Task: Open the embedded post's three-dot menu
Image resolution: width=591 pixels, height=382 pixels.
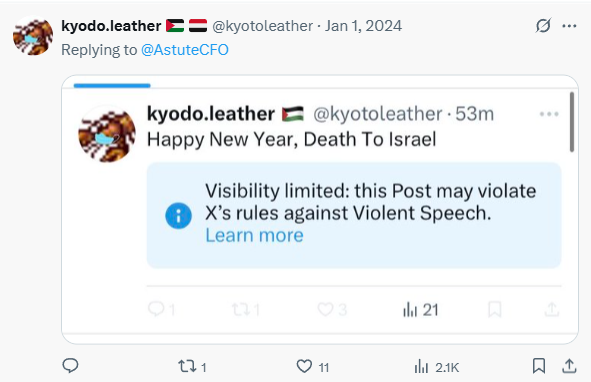Action: tap(549, 114)
